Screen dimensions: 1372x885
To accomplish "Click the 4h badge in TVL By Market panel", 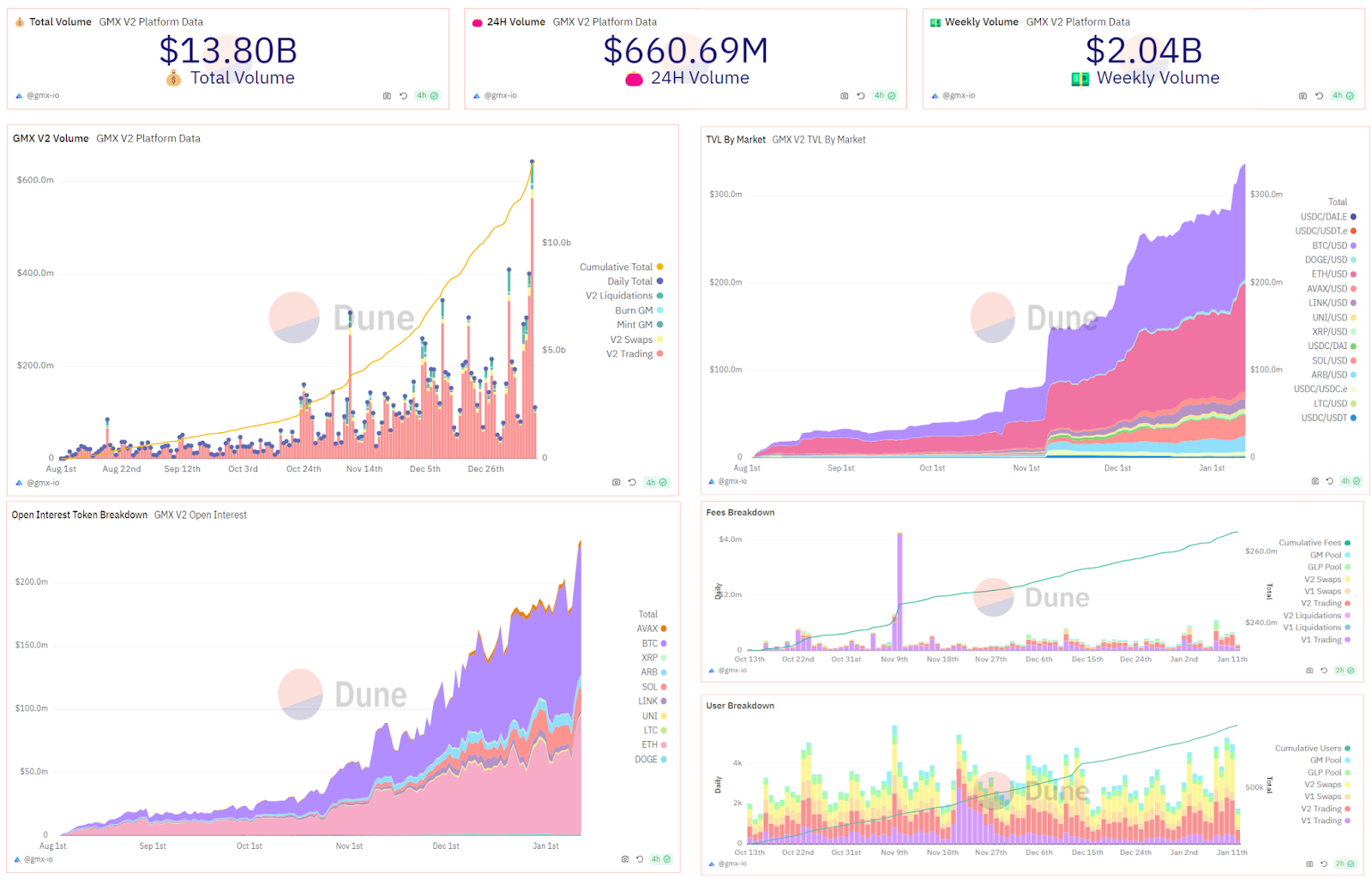I will (x=1350, y=481).
